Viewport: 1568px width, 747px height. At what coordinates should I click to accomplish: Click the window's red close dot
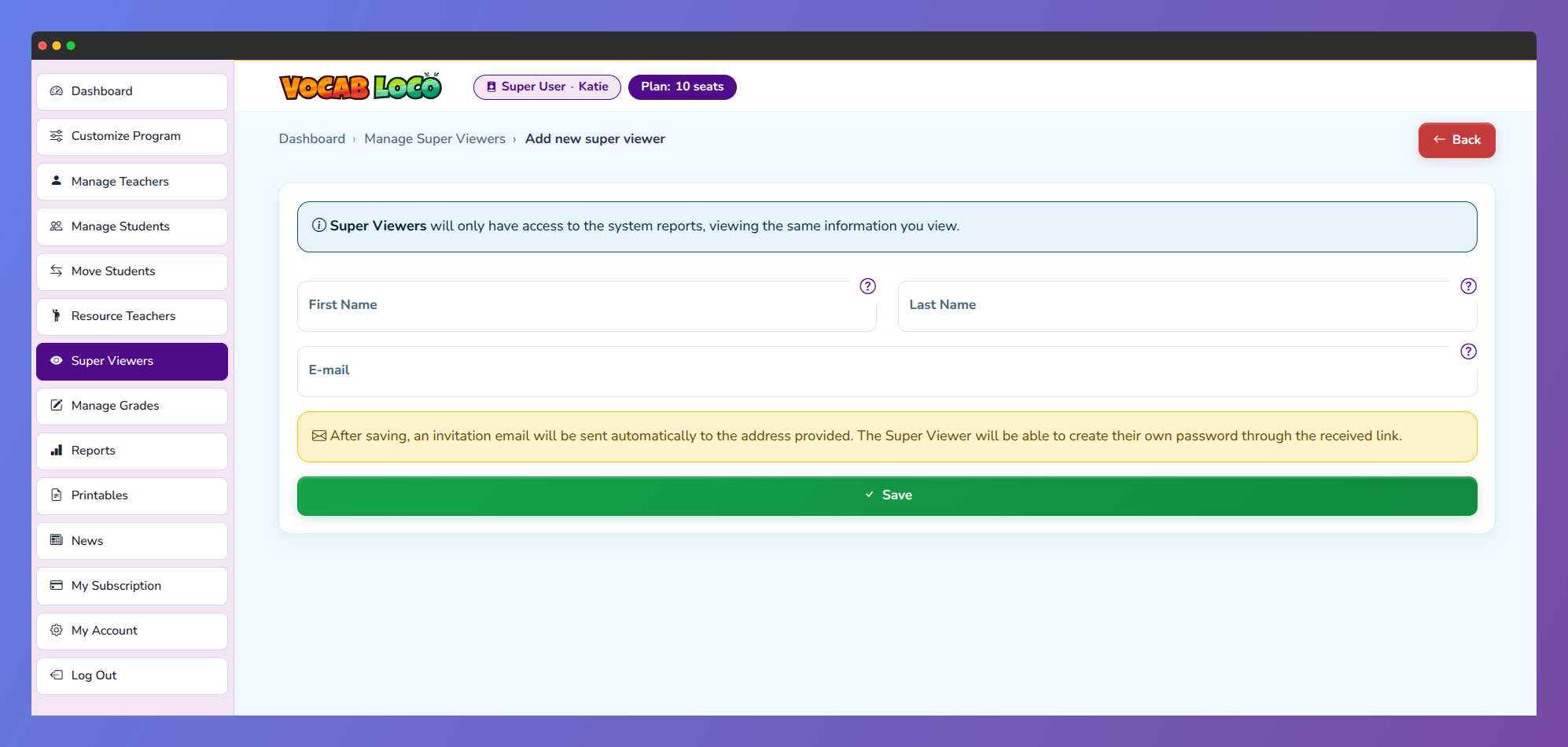click(42, 46)
